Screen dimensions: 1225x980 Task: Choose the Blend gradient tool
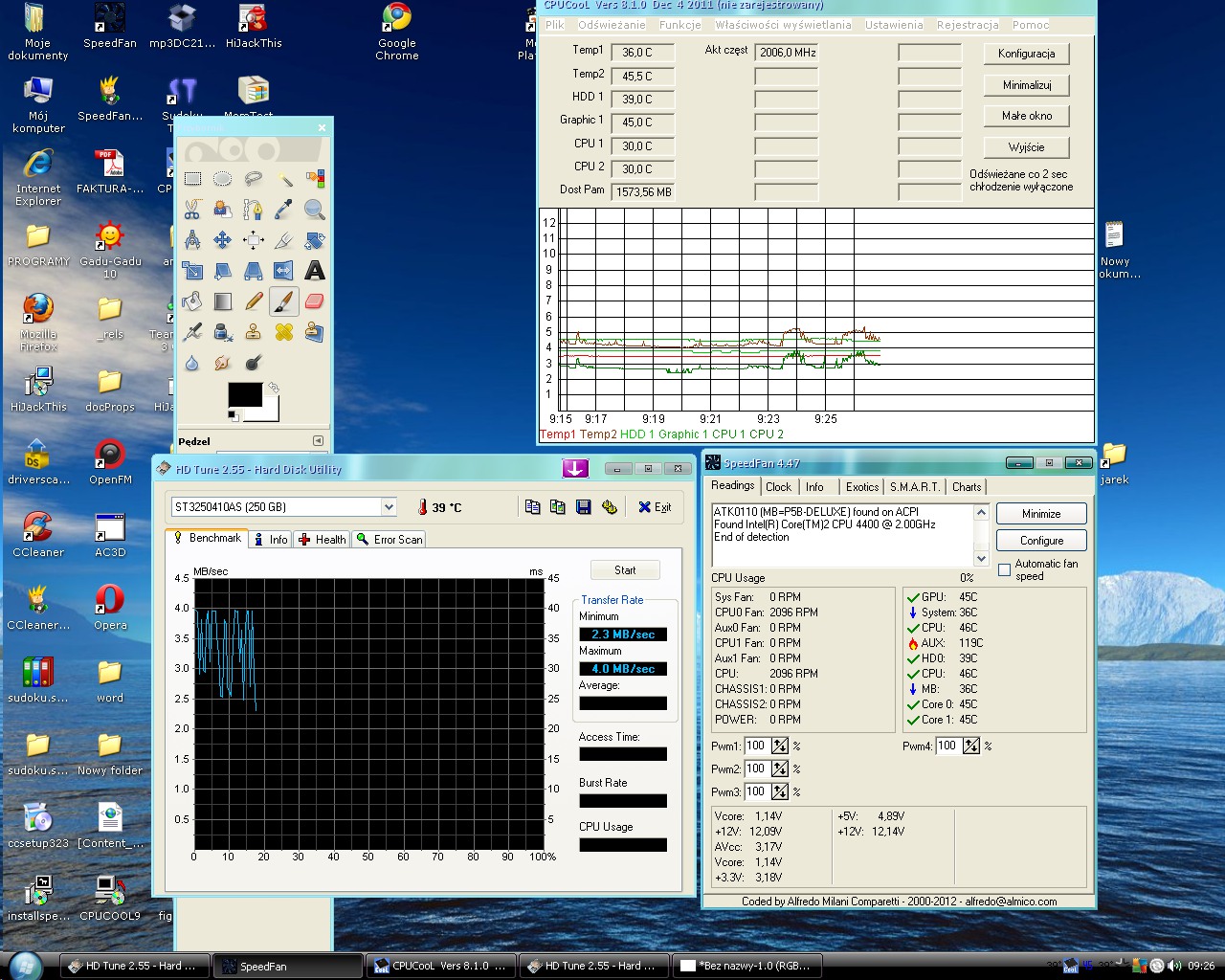[223, 301]
